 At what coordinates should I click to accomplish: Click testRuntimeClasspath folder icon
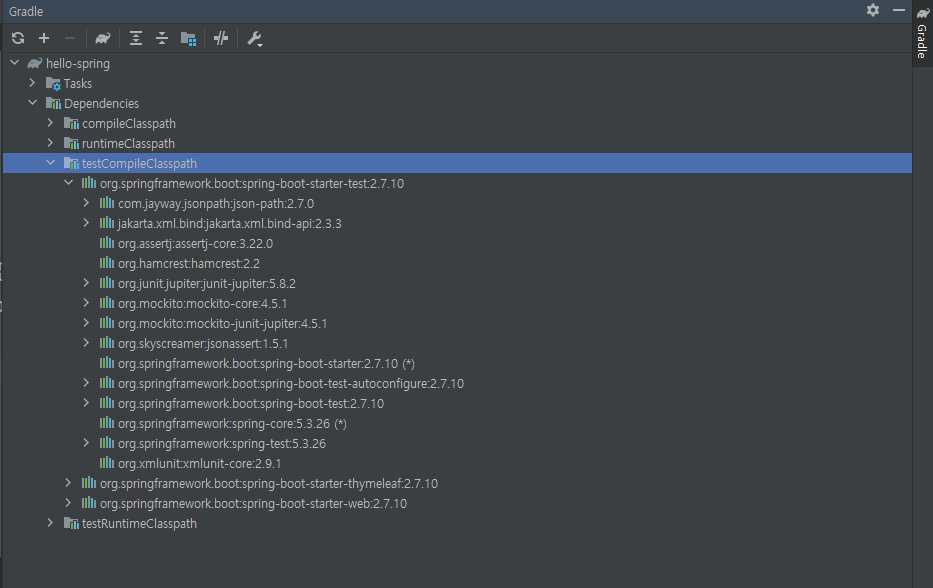click(71, 524)
